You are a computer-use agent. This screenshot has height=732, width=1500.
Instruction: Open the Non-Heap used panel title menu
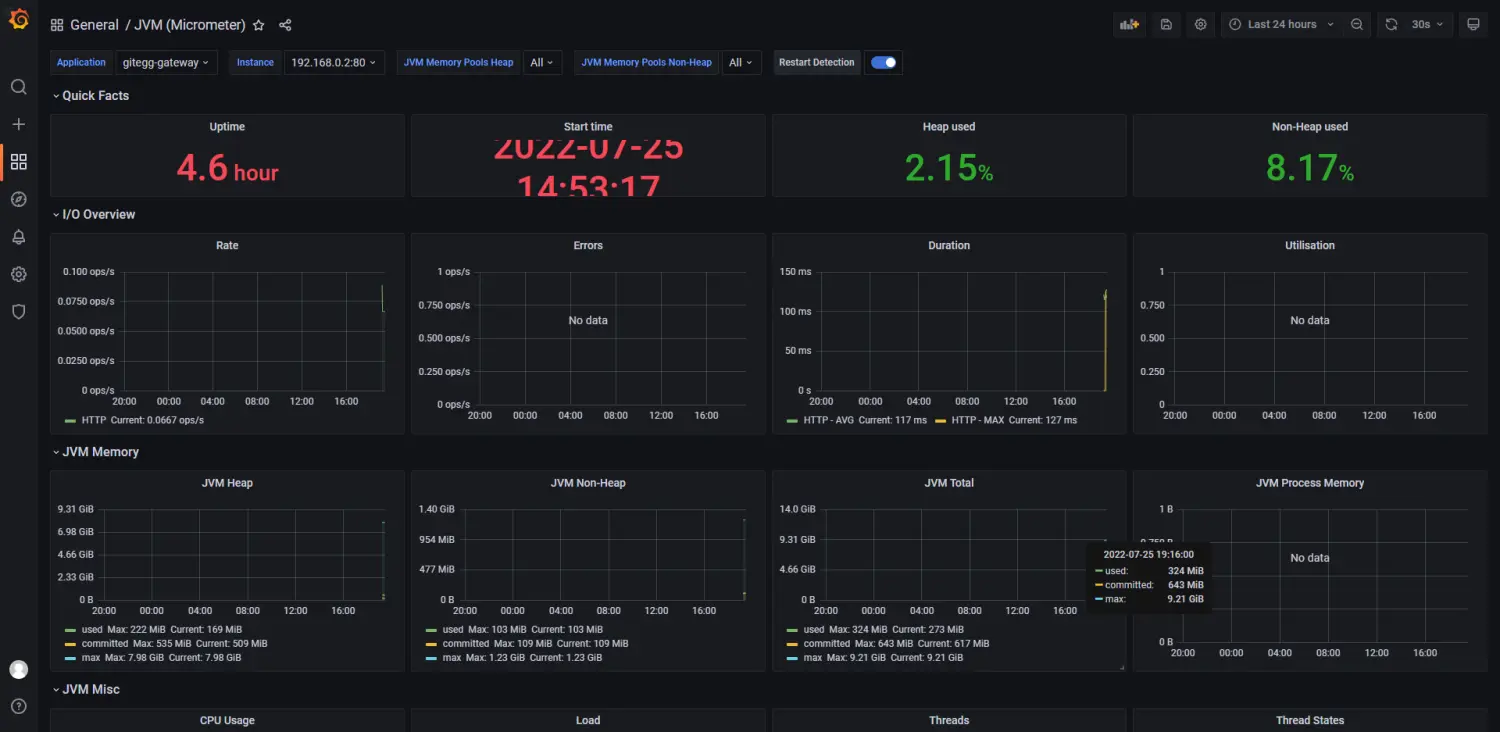pyautogui.click(x=1310, y=127)
